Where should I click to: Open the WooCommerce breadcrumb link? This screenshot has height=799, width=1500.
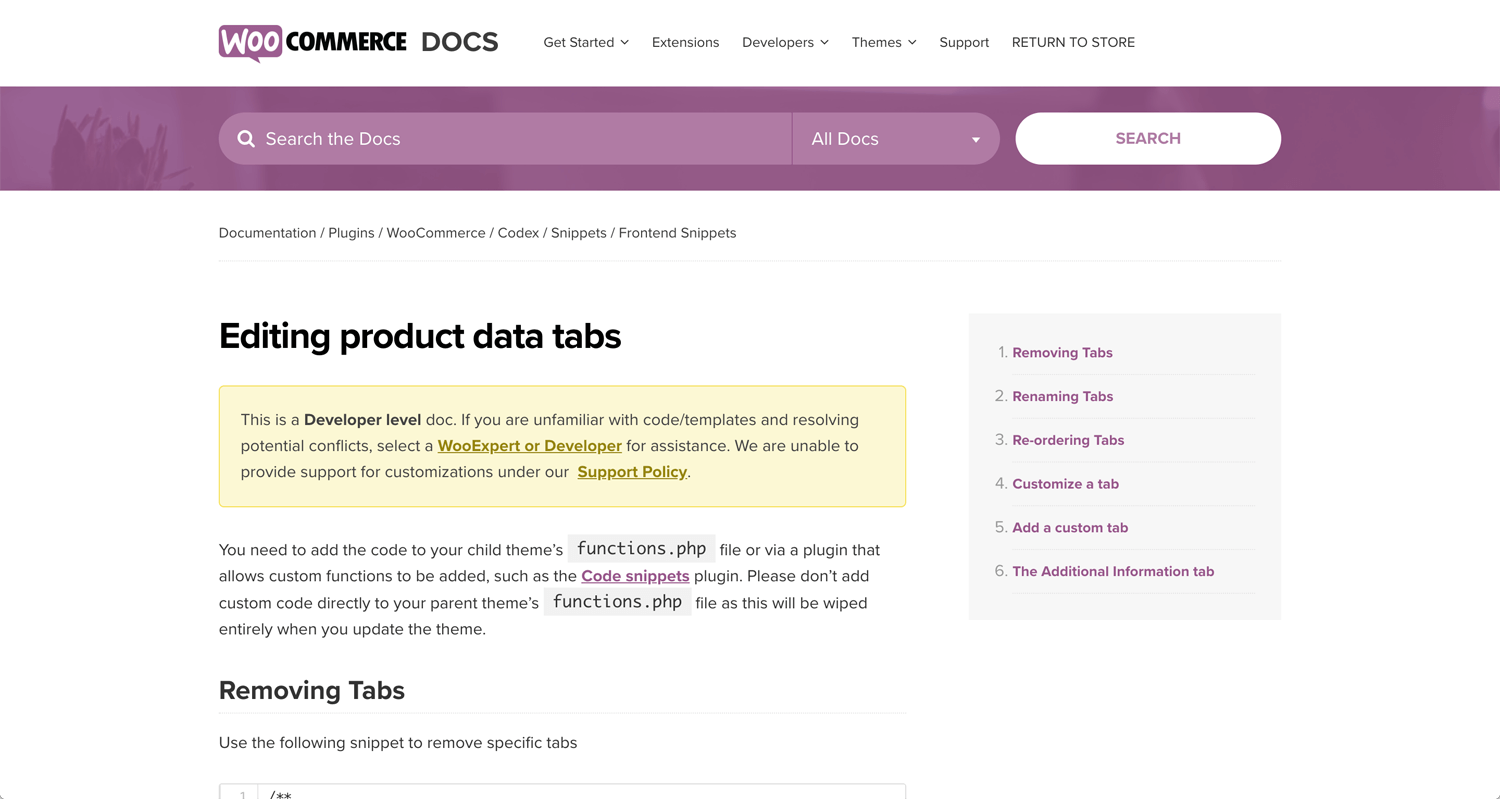[x=436, y=233]
